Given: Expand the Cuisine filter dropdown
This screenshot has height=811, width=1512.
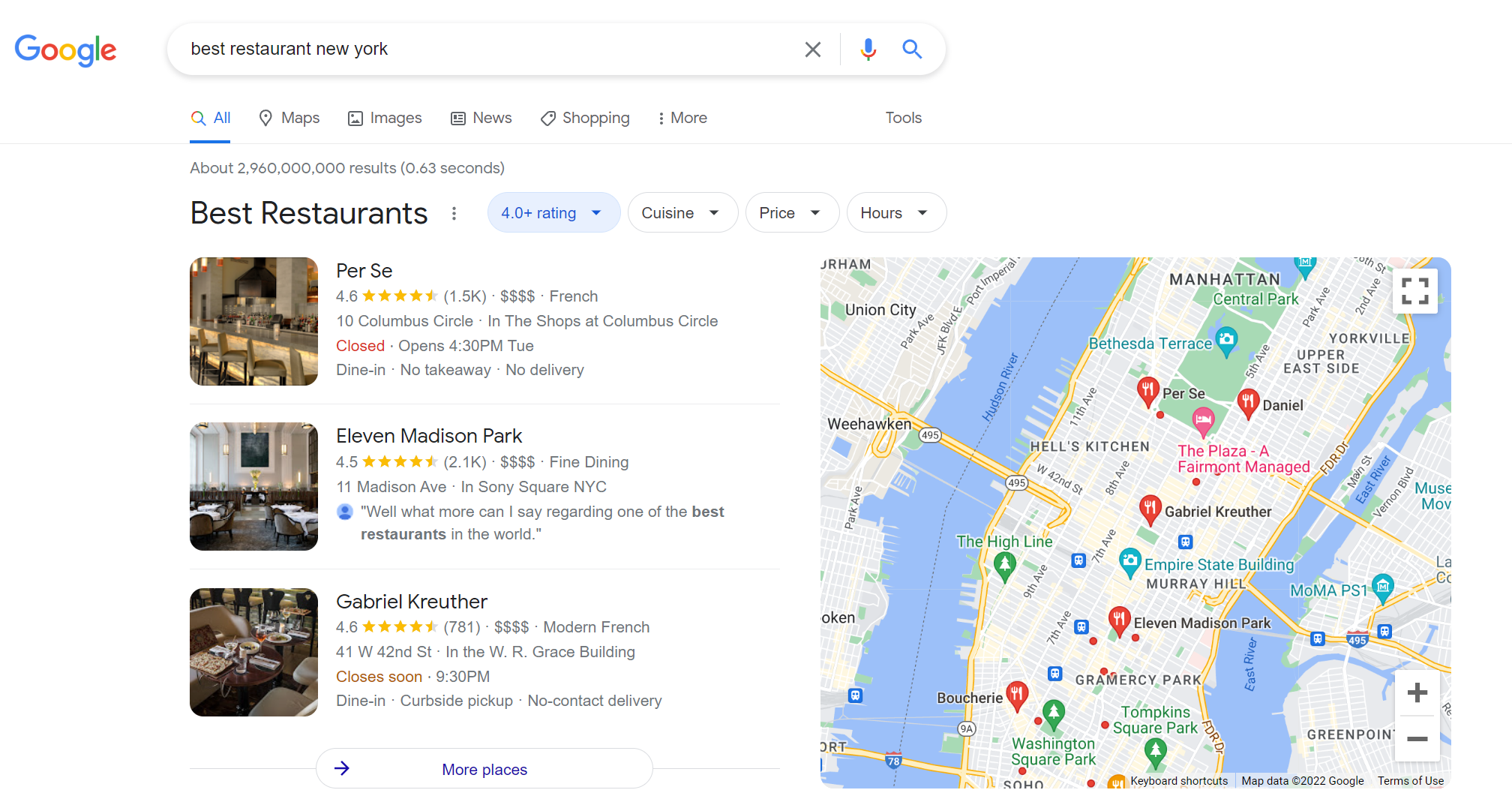Looking at the screenshot, I should pyautogui.click(x=681, y=213).
